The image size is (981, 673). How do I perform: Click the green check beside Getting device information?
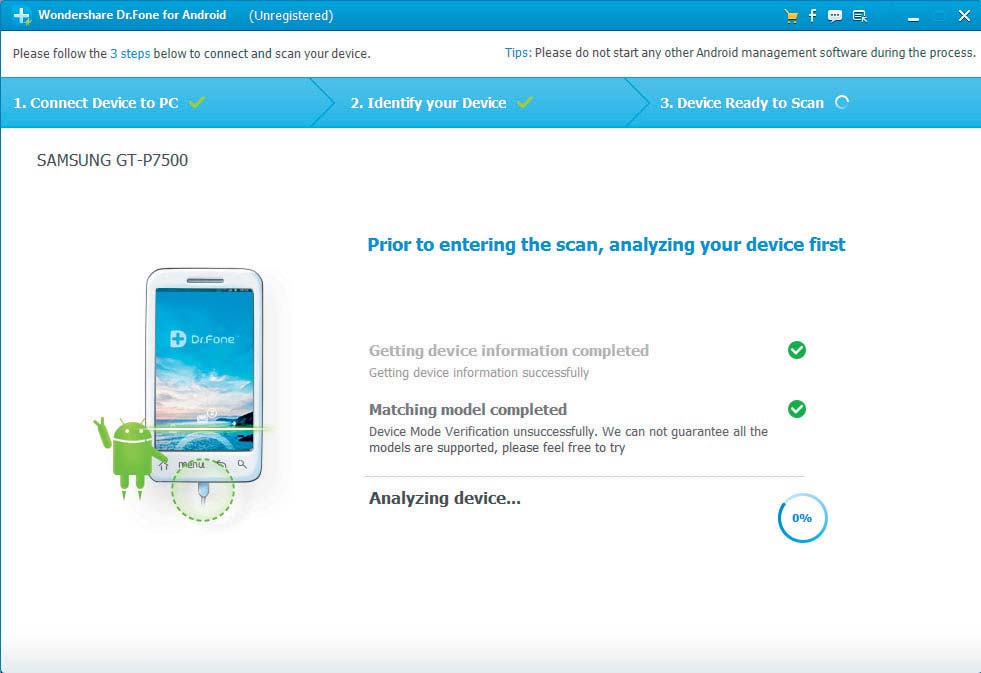click(x=796, y=350)
